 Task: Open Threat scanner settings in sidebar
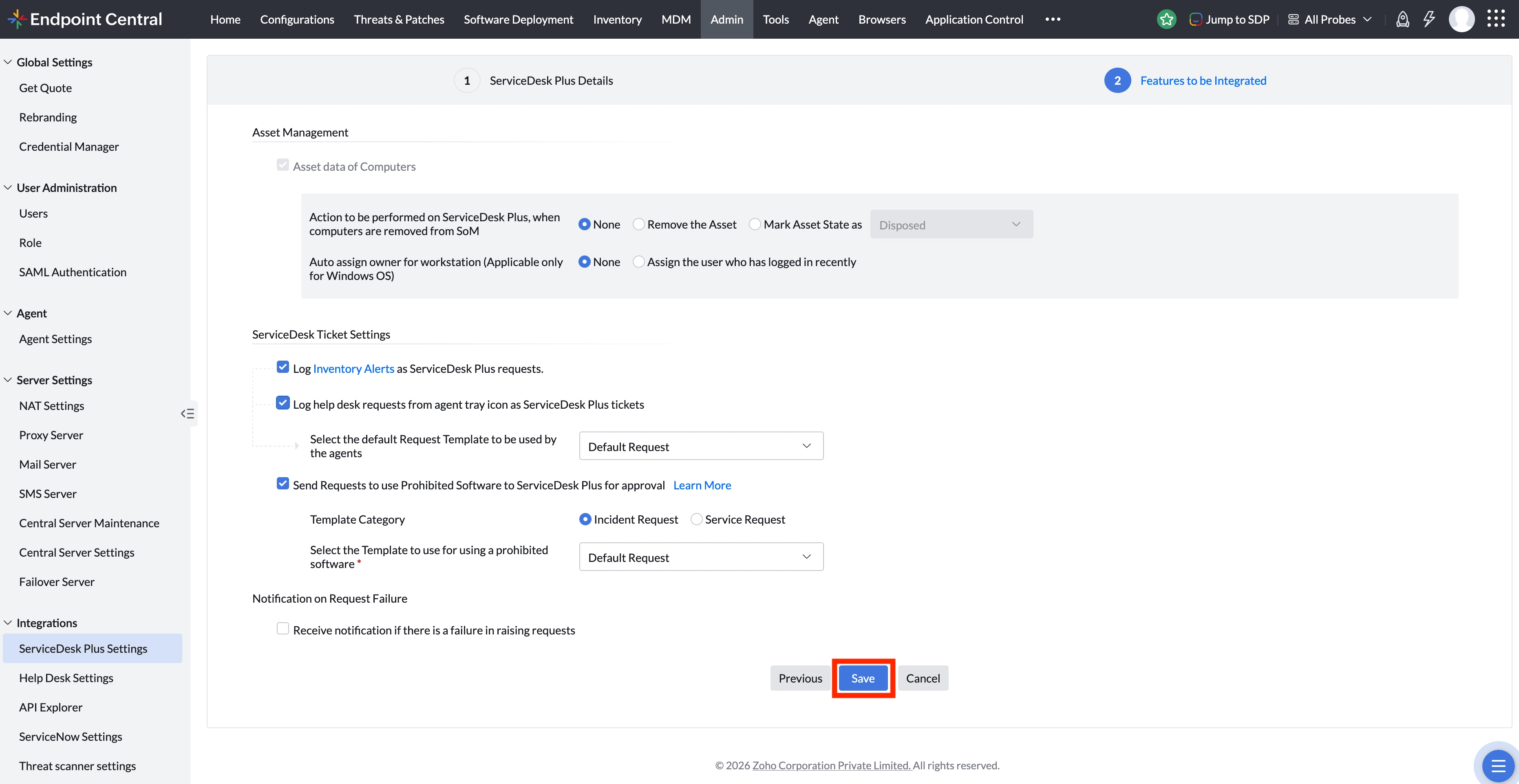(x=77, y=766)
